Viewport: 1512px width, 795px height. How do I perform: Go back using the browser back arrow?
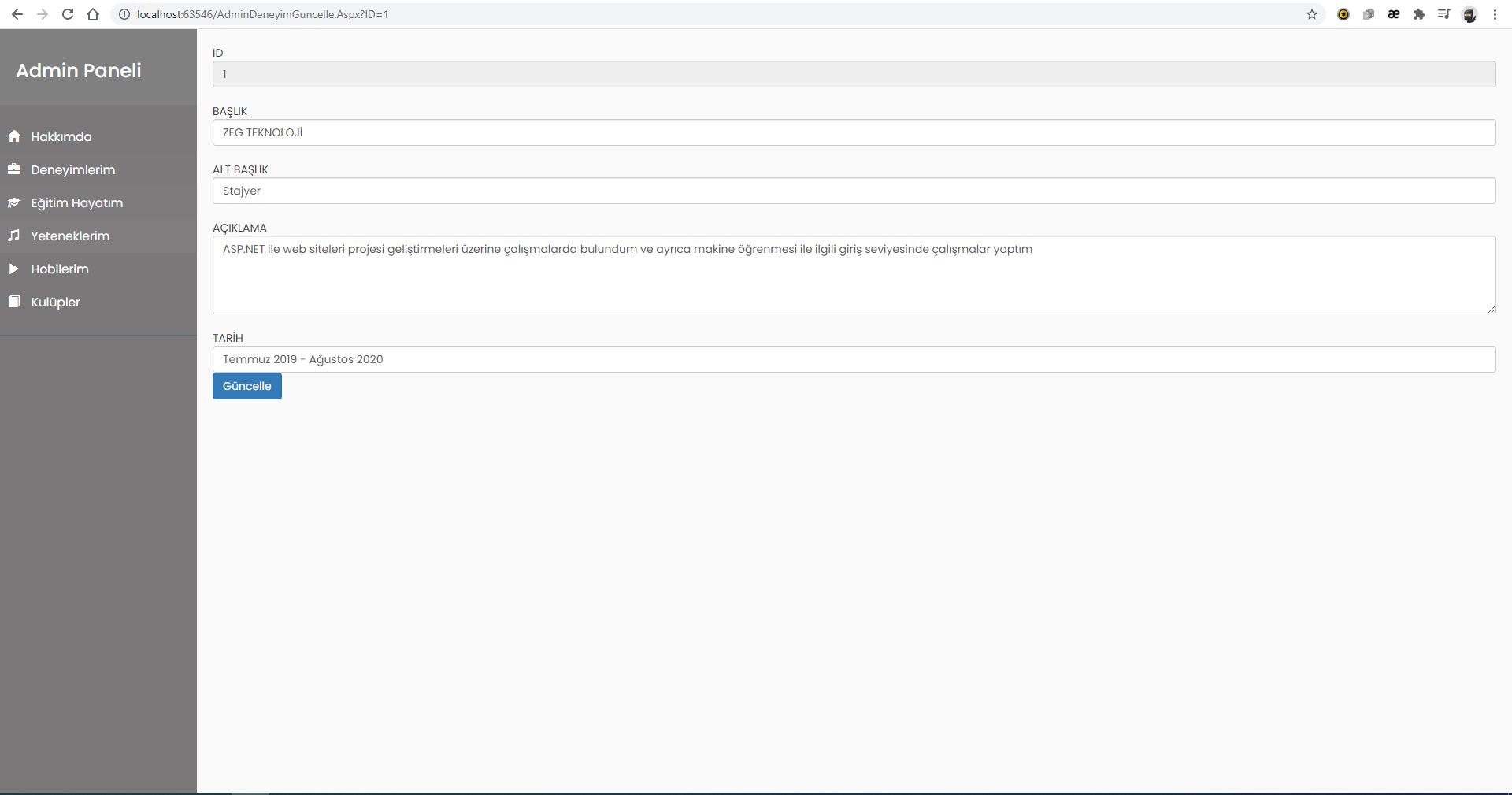click(17, 14)
